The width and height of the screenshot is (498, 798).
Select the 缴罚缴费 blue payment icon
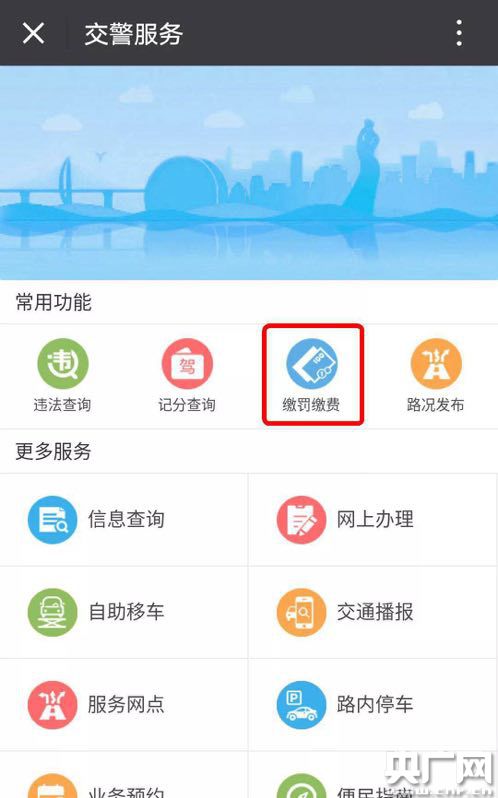[311, 363]
